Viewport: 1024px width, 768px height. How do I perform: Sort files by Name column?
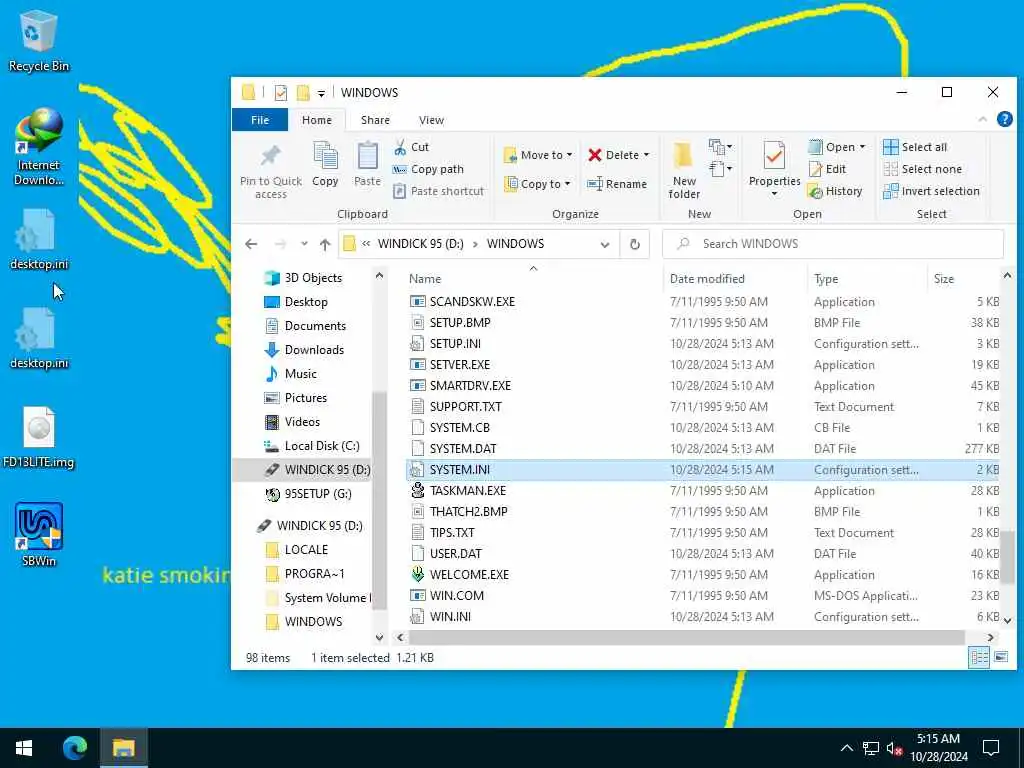(x=533, y=279)
